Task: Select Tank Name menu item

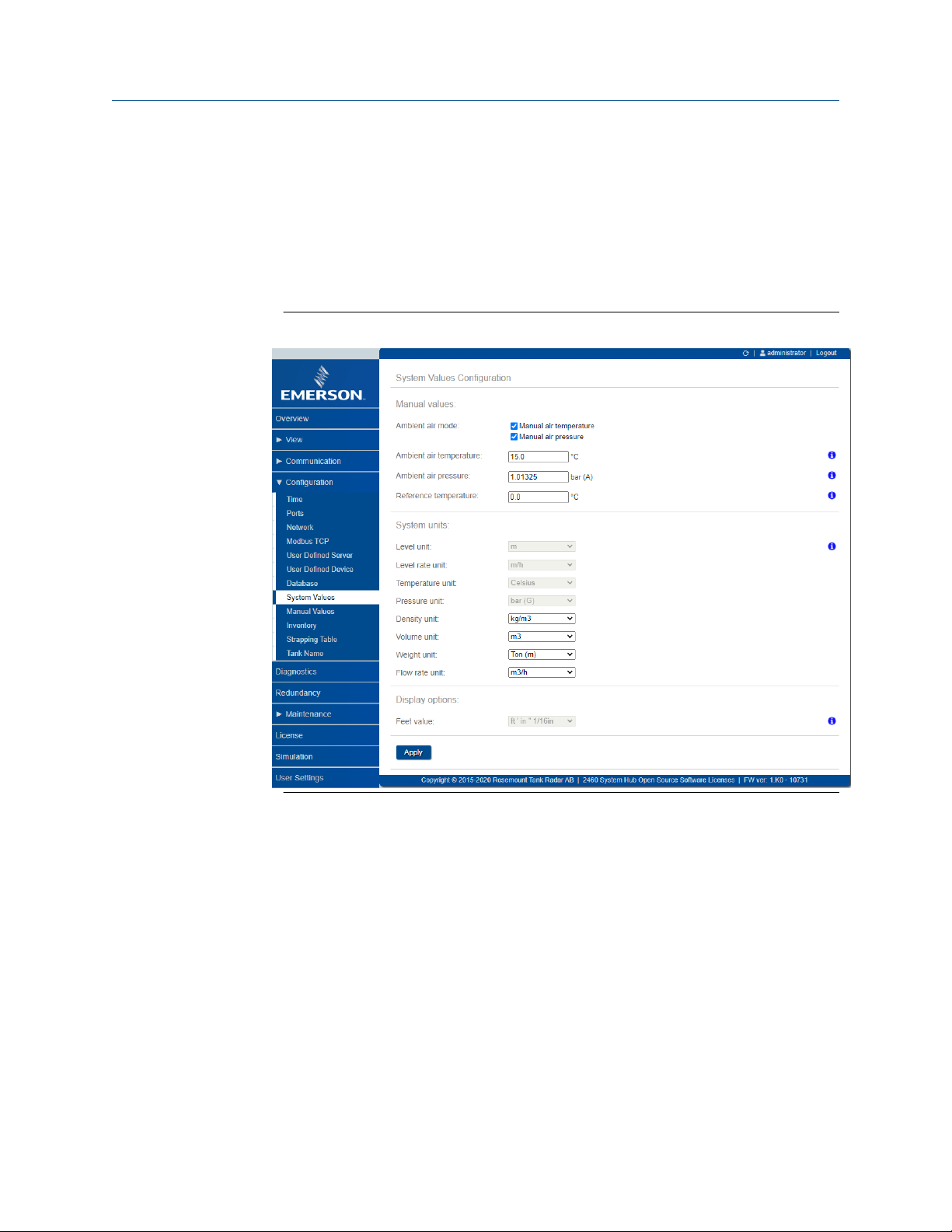Action: tap(327, 654)
